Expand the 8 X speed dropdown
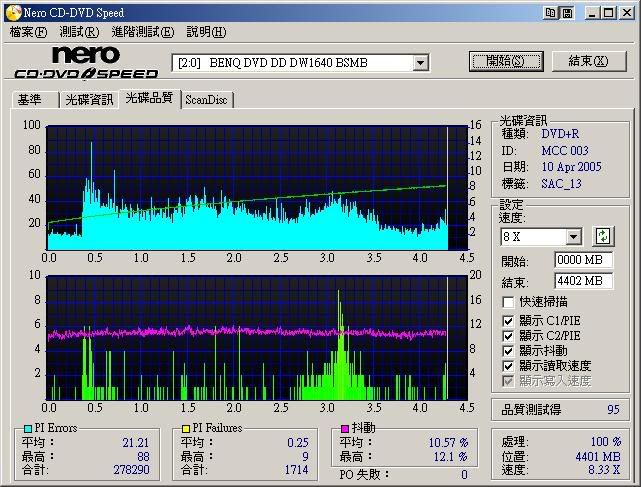 coord(574,236)
